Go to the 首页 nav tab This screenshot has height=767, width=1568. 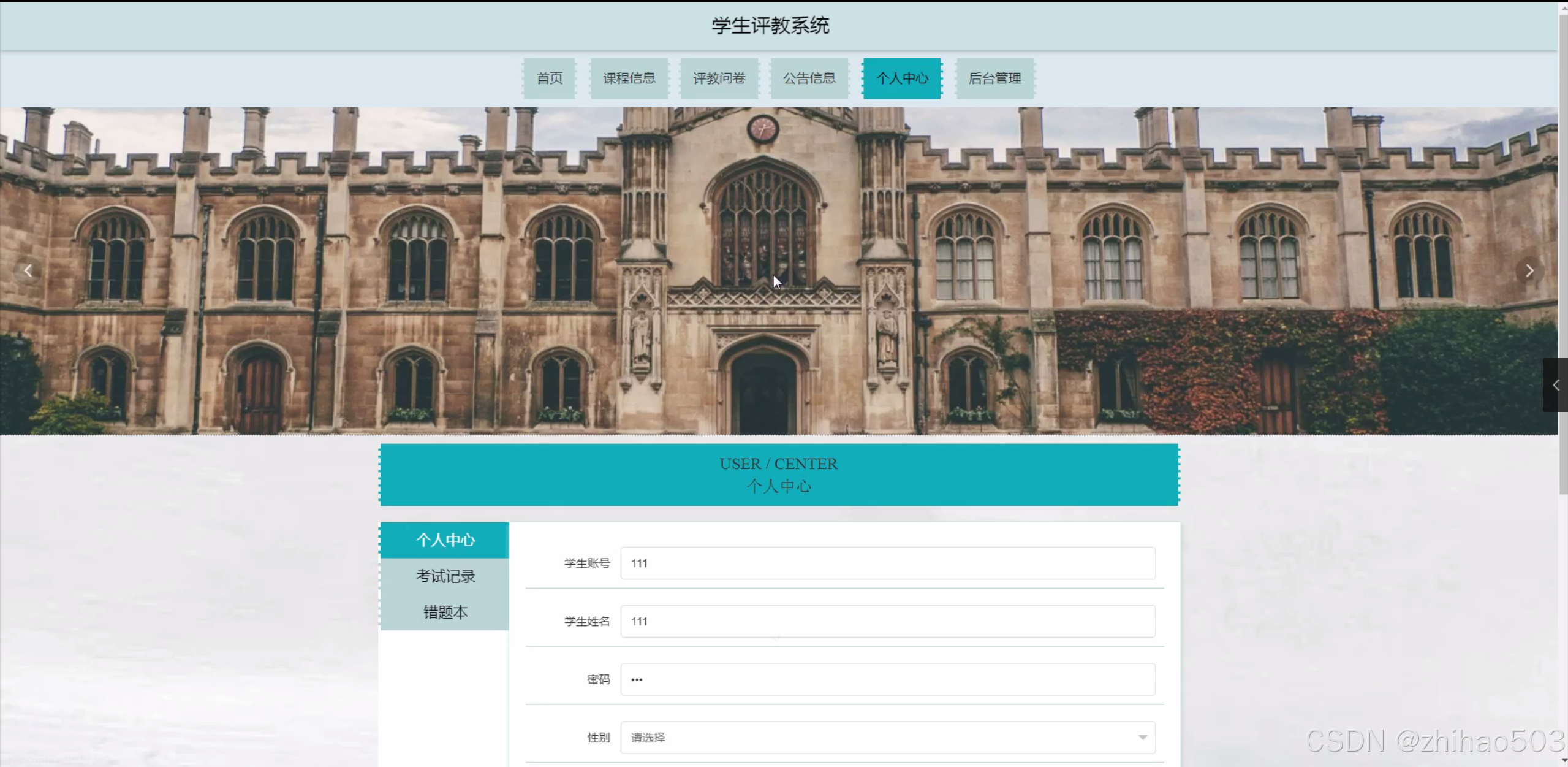tap(549, 78)
